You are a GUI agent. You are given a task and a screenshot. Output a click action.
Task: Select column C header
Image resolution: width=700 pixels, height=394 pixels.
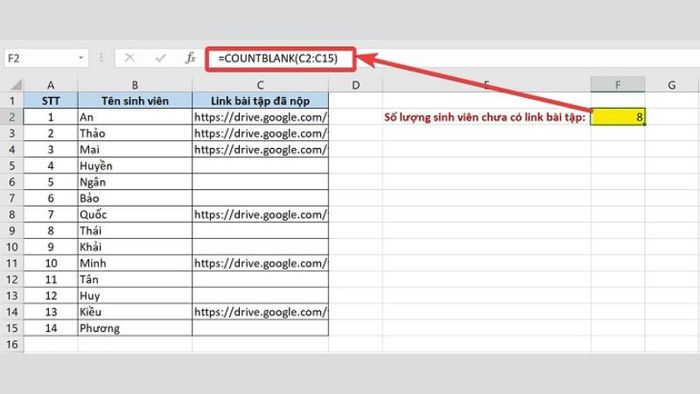[x=260, y=85]
